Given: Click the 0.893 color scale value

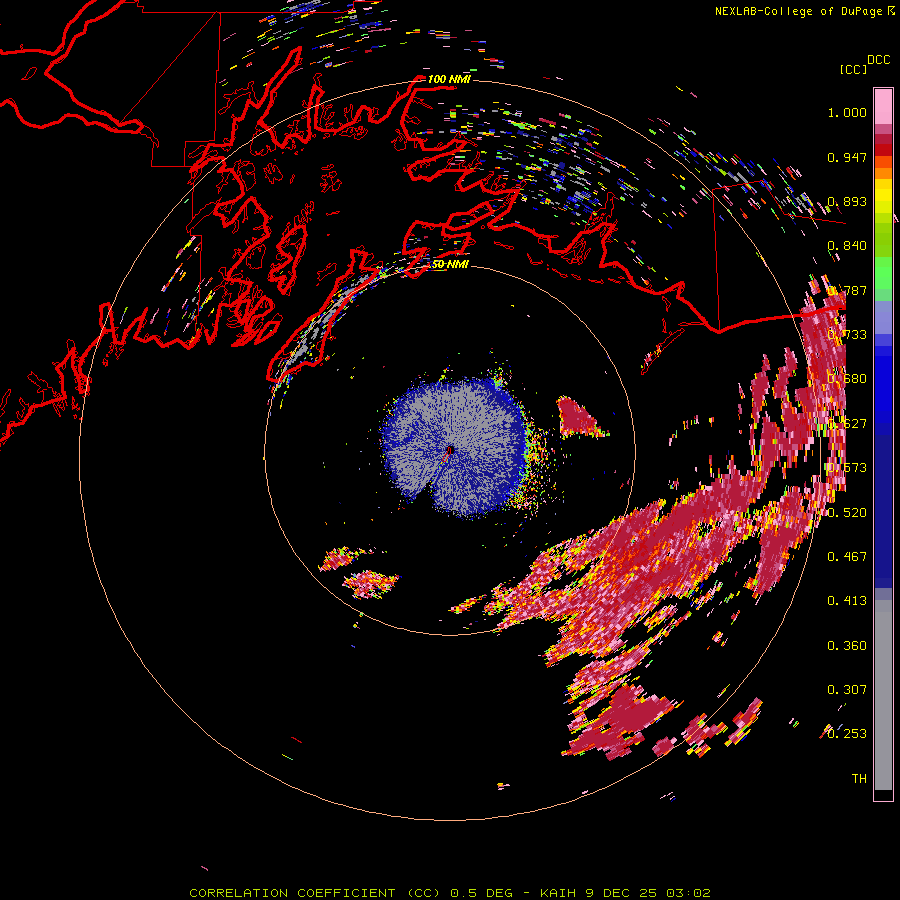Looking at the screenshot, I should 847,201.
